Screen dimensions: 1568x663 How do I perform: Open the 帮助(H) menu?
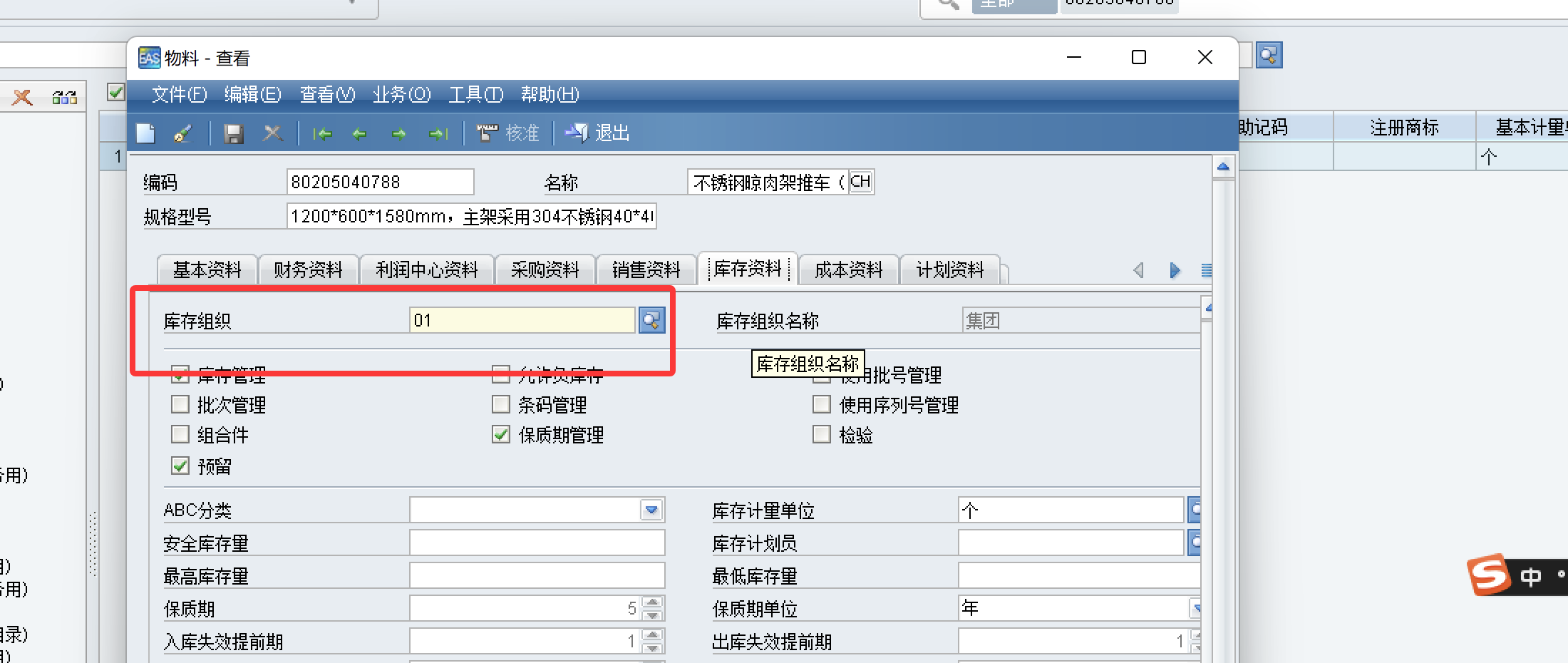550,94
